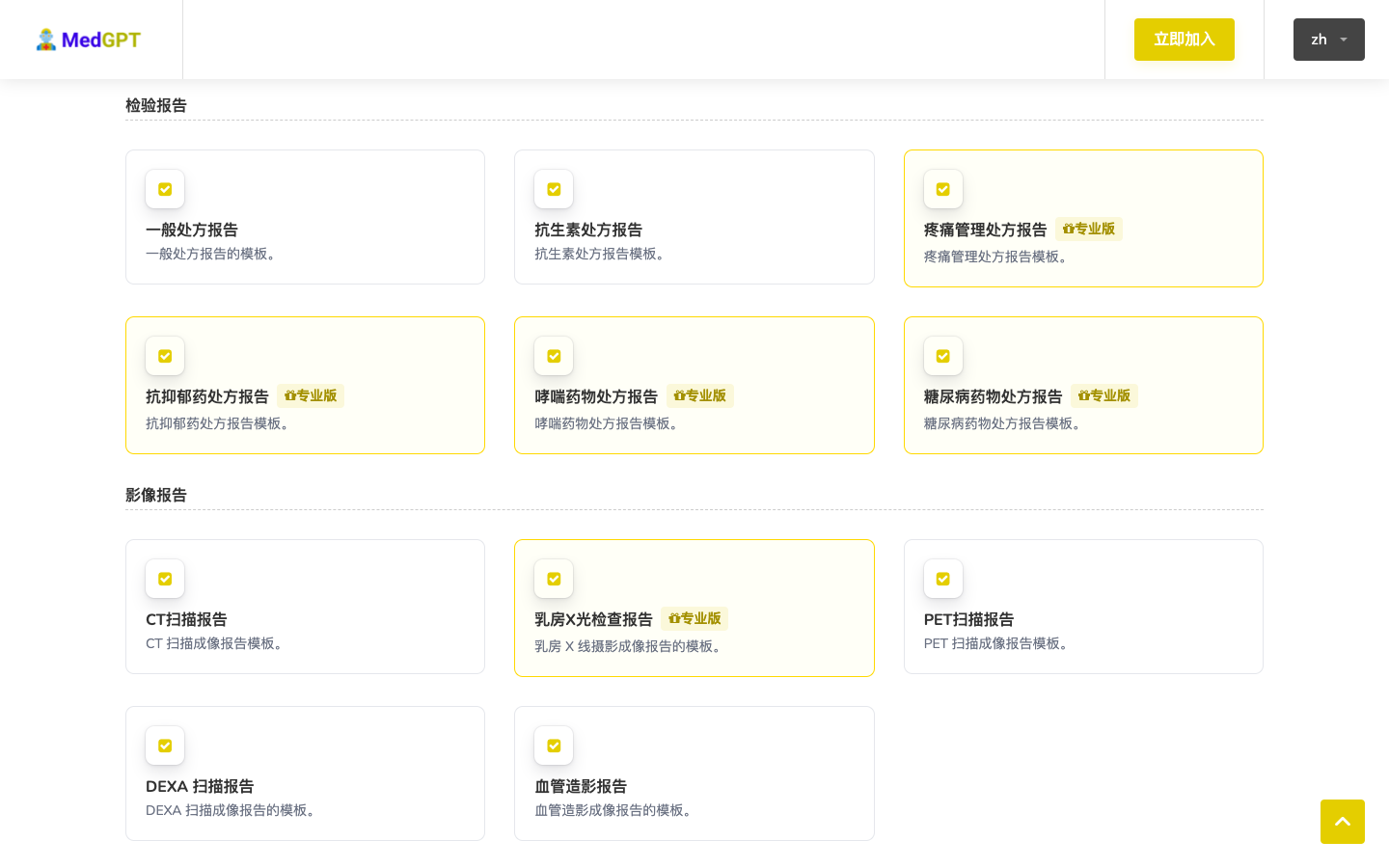
Task: Click the 专业版 badge on 抗抑郁药处方报告
Action: pos(311,395)
